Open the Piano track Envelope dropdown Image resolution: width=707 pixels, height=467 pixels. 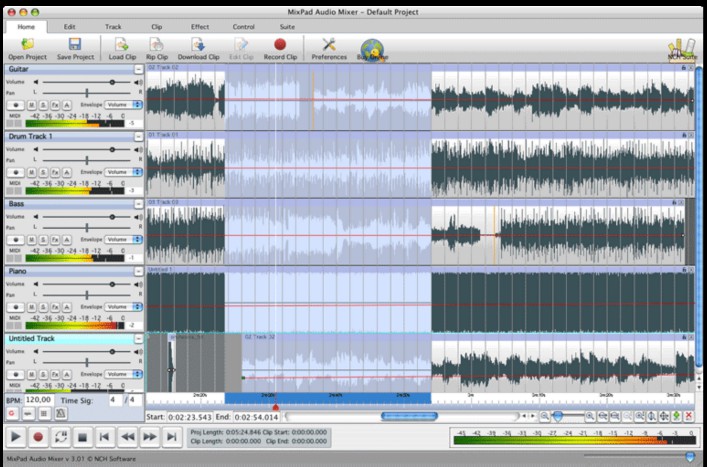pyautogui.click(x=124, y=307)
